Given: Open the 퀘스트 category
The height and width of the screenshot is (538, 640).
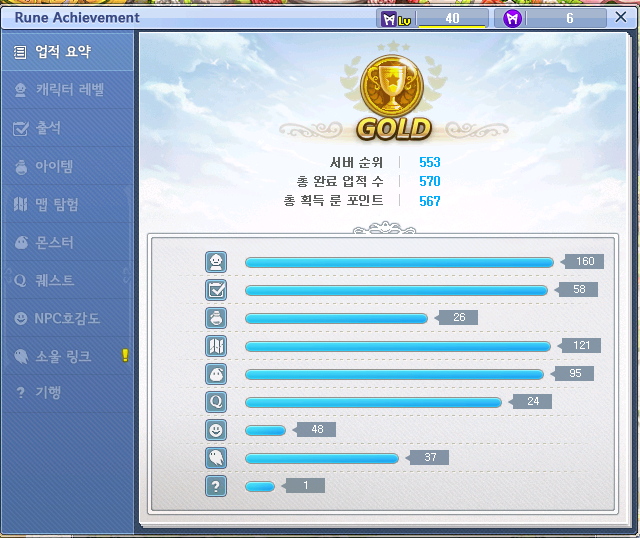Looking at the screenshot, I should 67,280.
